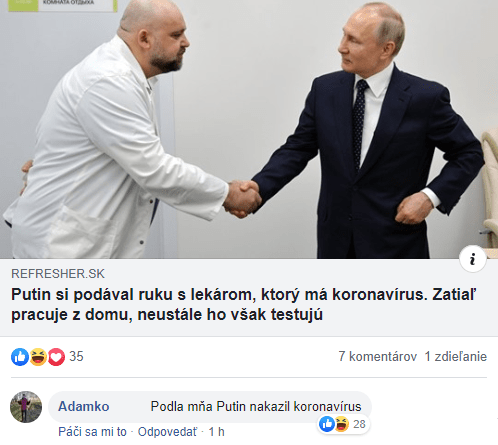This screenshot has width=498, height=445.
Task: Click the info icon on article image
Action: (473, 259)
